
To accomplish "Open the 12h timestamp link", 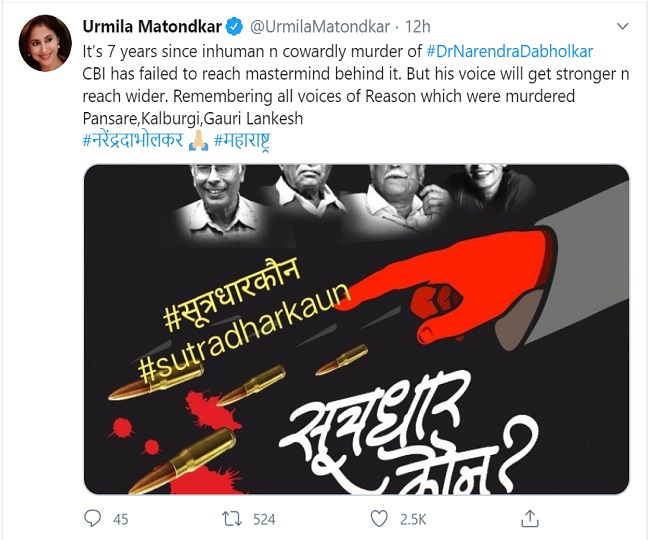I will [x=417, y=27].
